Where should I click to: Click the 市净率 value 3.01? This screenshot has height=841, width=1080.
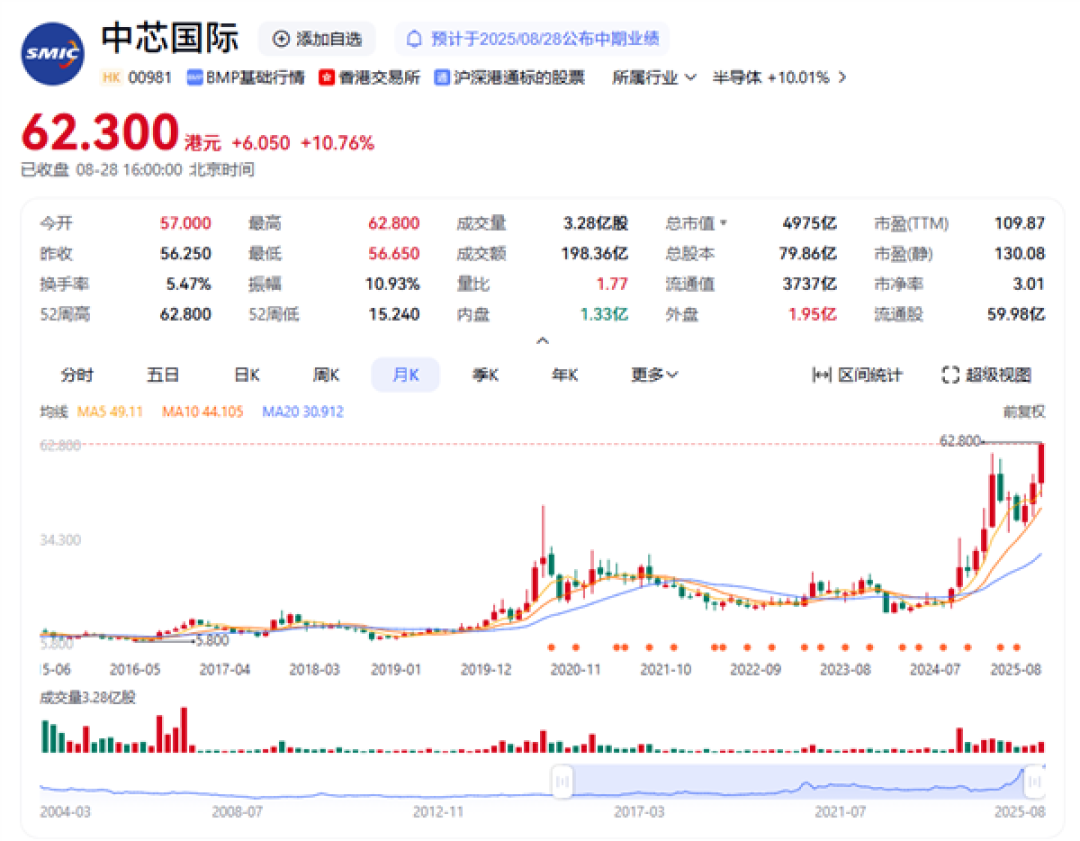(x=1028, y=284)
